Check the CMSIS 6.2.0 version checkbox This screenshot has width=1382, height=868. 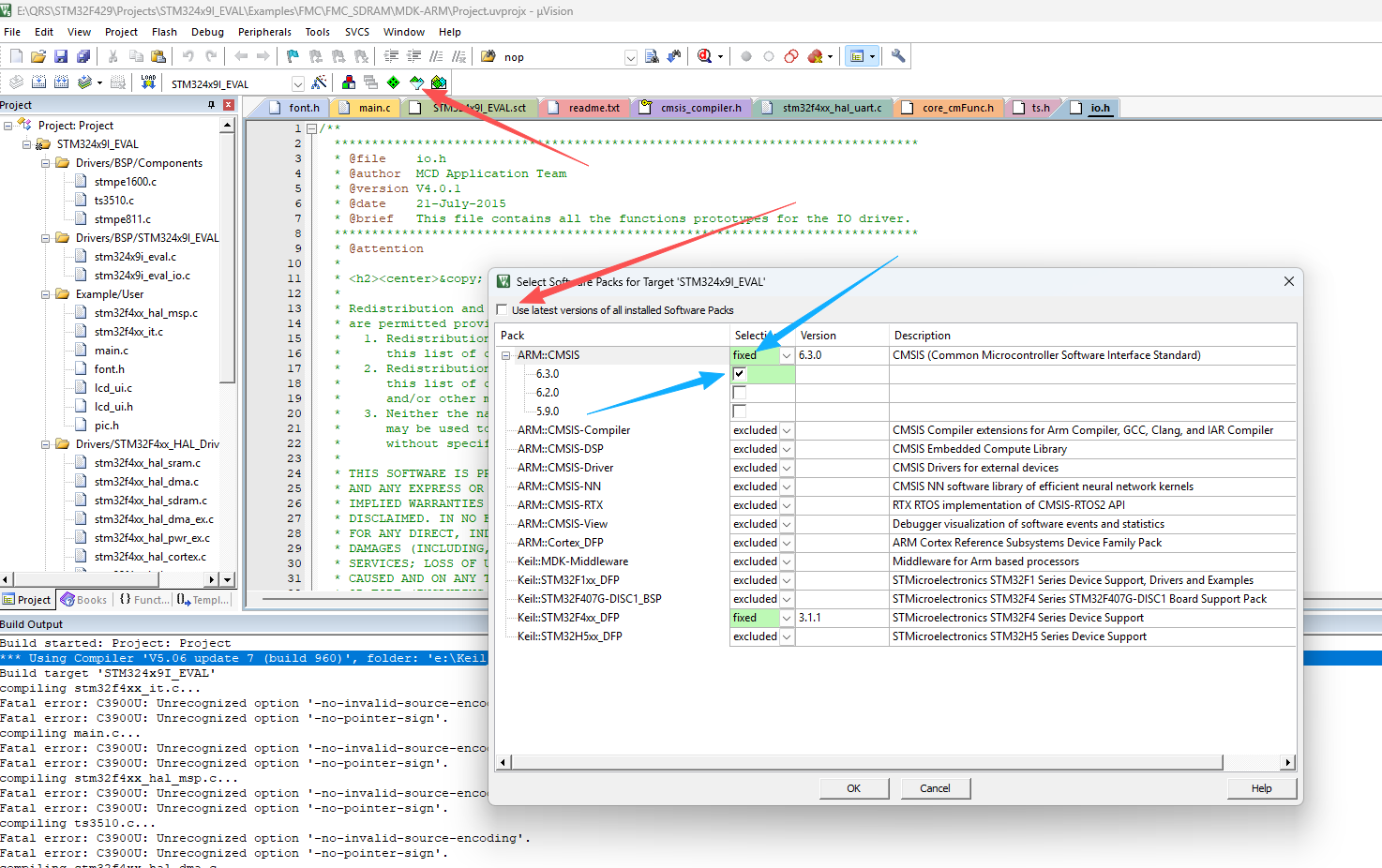(740, 393)
